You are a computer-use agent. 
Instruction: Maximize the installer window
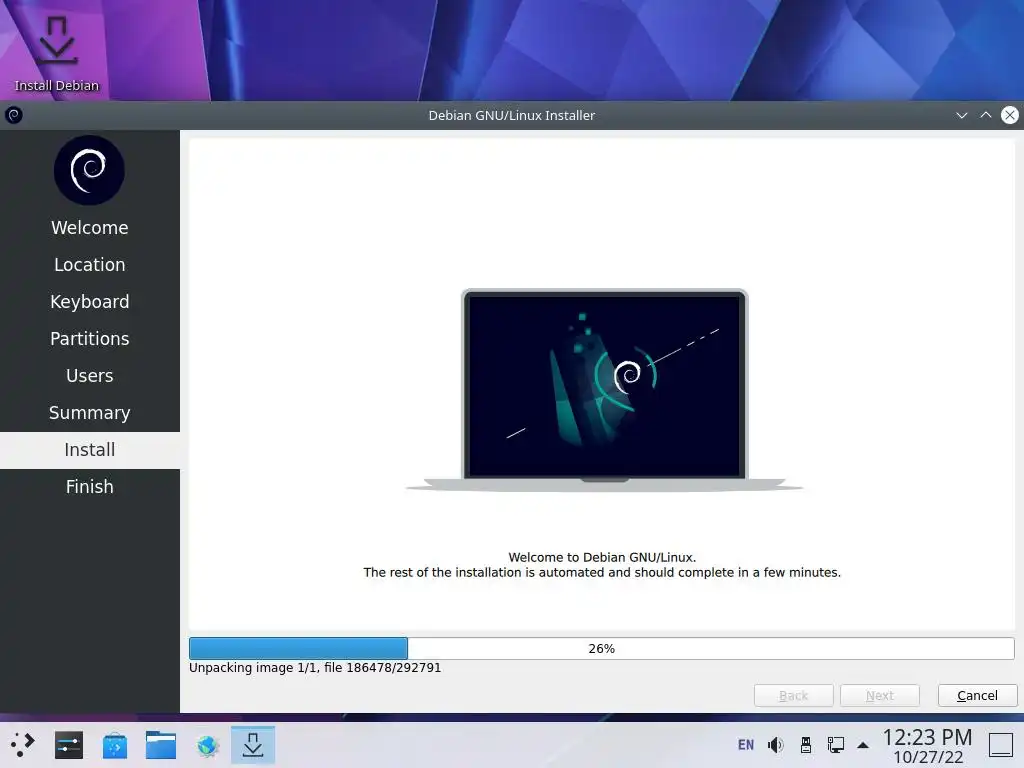985,115
